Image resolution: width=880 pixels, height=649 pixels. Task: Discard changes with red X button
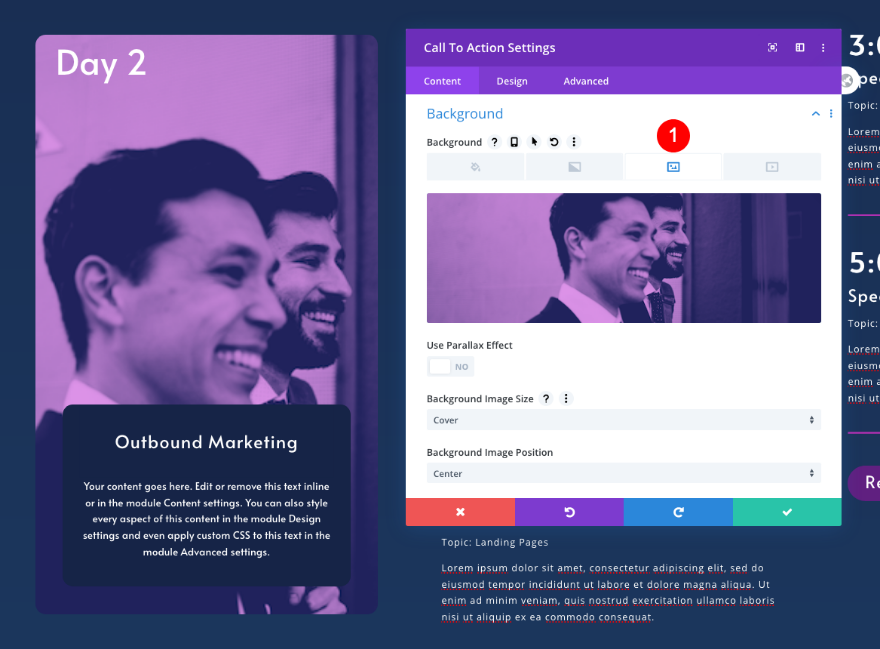tap(460, 512)
